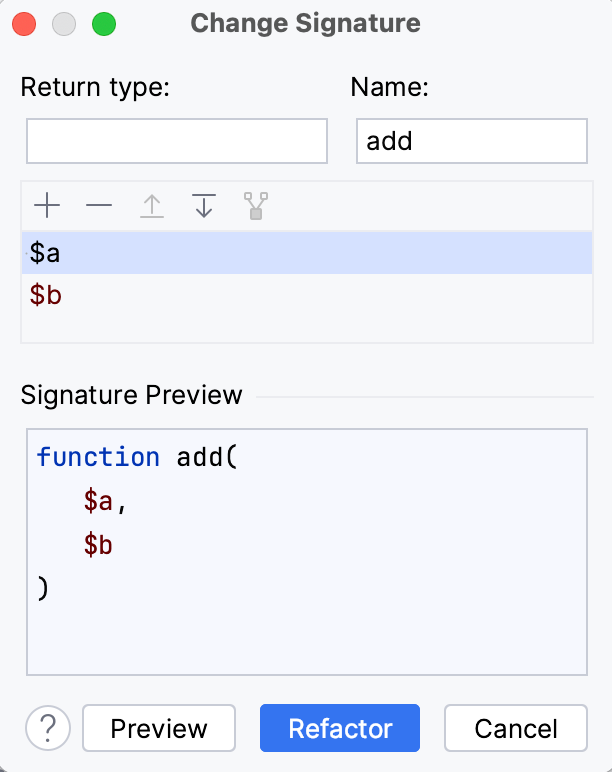Maximize the dialog using the green button
Screen dimensions: 612x772
pos(103,23)
